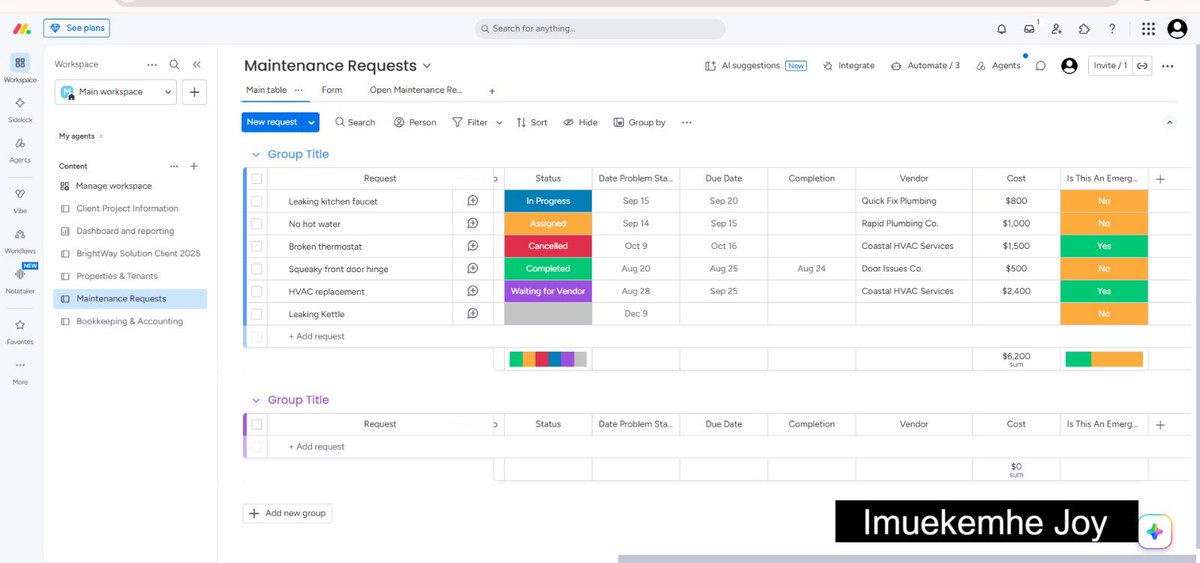Add new item with plus beside workspace selector

pyautogui.click(x=194, y=92)
